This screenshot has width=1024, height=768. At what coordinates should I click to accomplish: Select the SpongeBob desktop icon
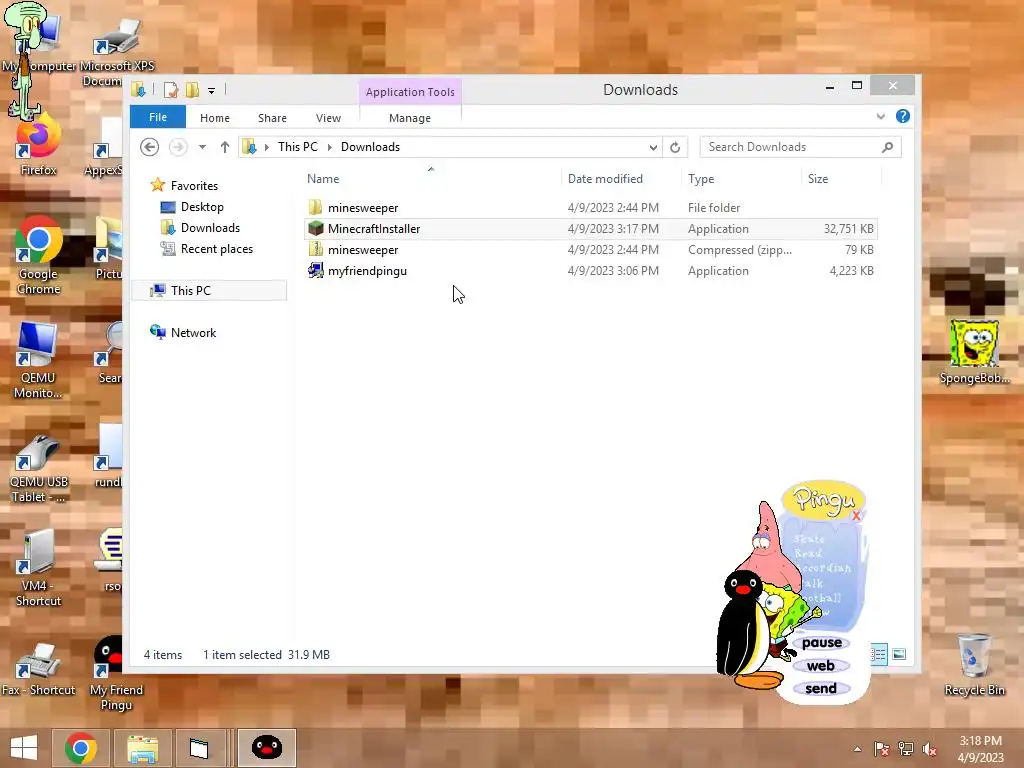[x=974, y=351]
